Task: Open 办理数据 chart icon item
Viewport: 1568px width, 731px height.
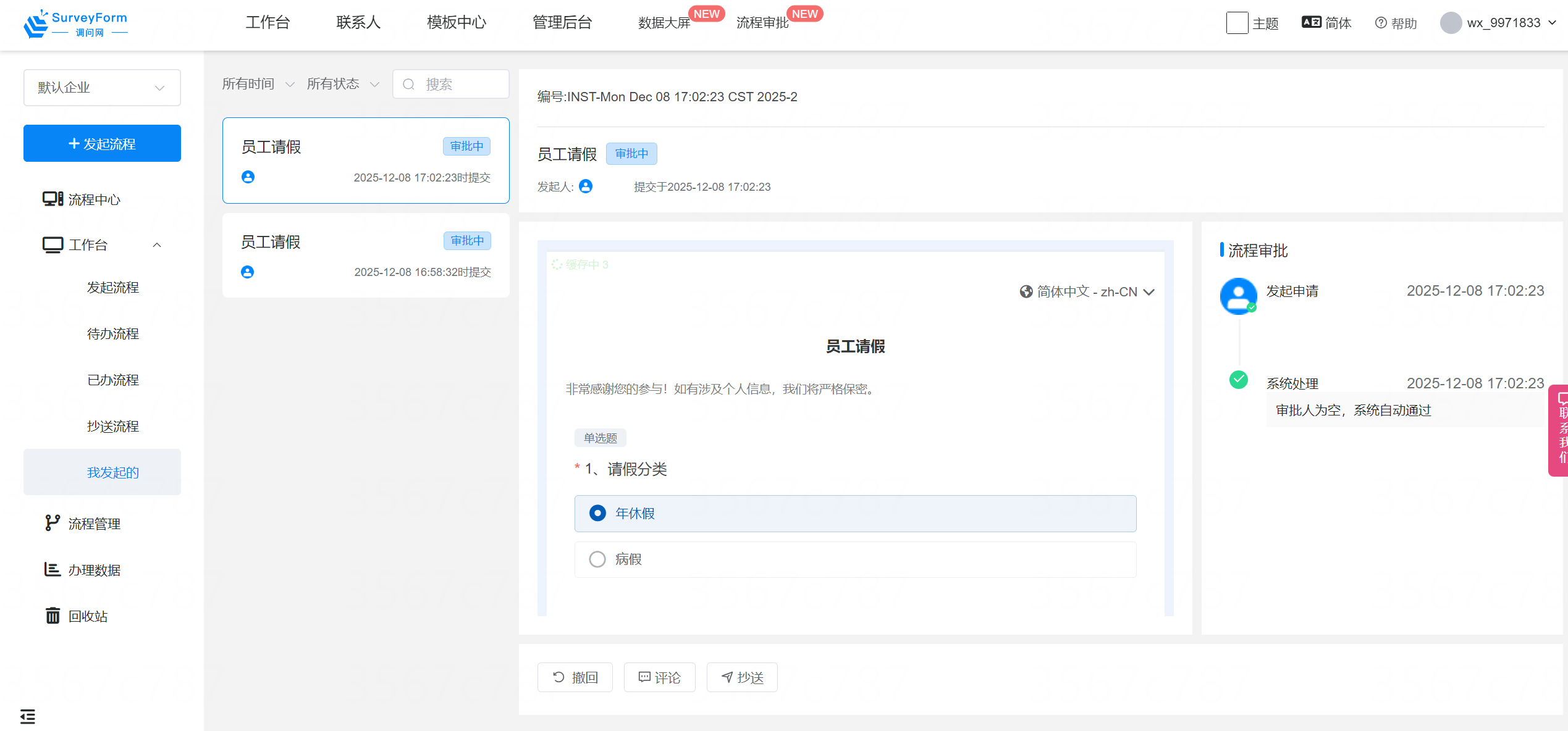Action: [53, 569]
